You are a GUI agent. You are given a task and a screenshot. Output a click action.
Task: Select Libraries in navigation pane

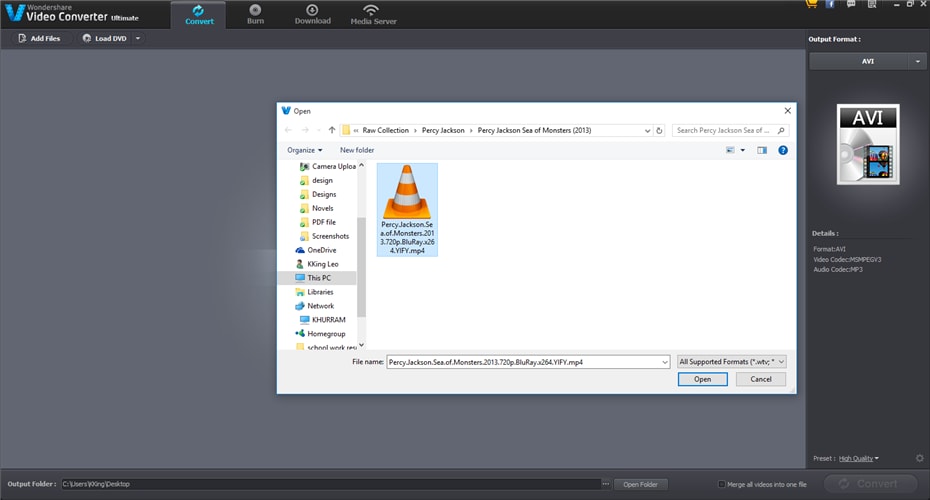[x=314, y=292]
